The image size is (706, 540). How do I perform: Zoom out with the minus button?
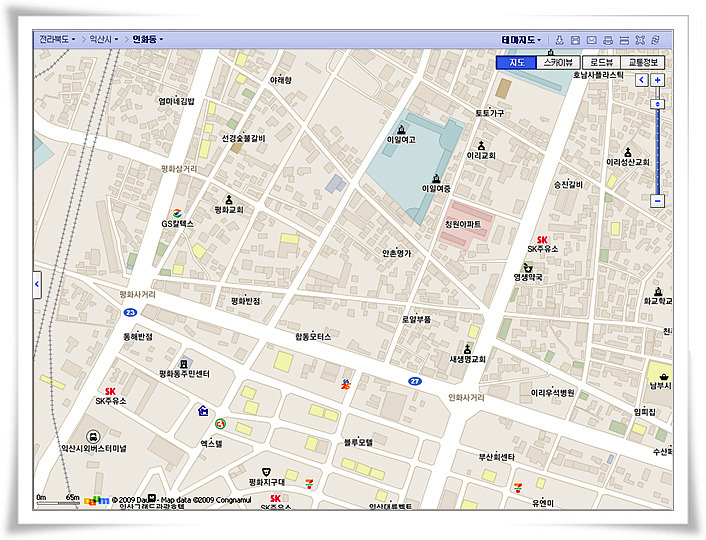[657, 201]
